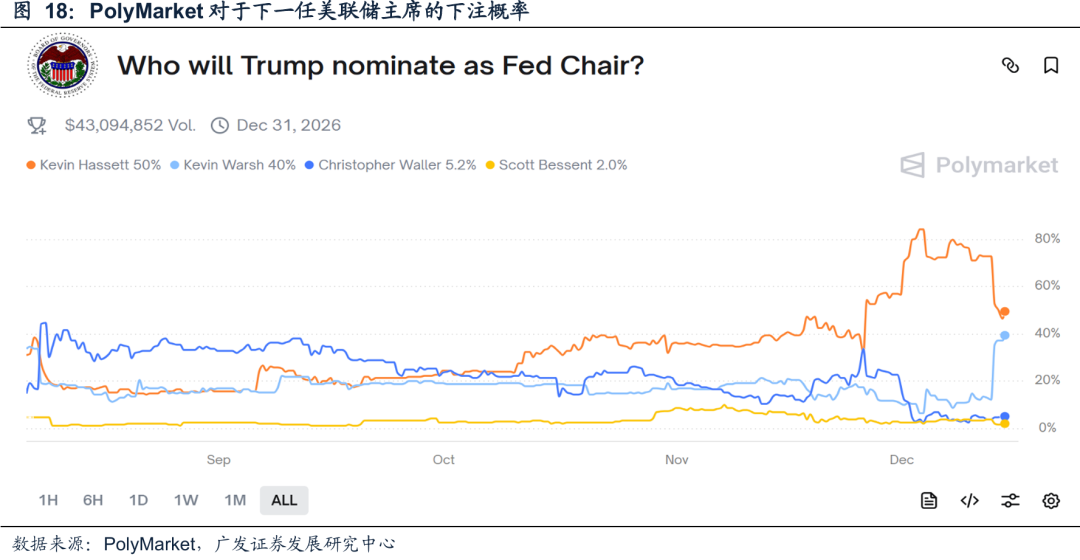Select the ALL time range

pyautogui.click(x=284, y=500)
